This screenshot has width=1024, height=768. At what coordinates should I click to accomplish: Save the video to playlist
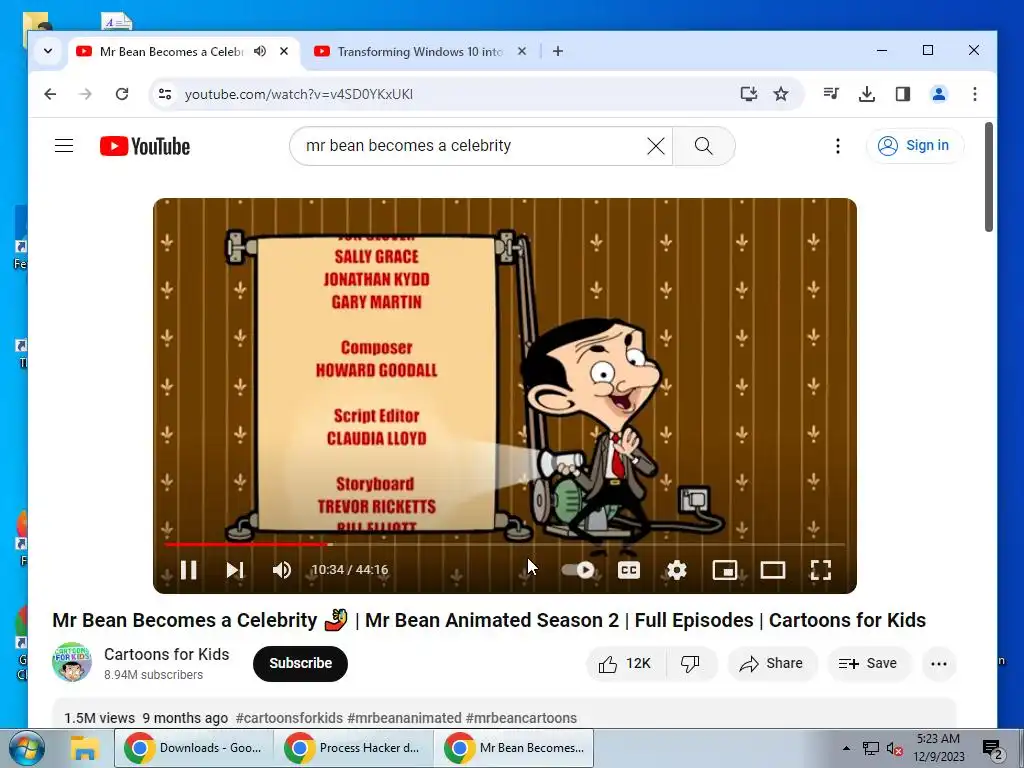(868, 664)
